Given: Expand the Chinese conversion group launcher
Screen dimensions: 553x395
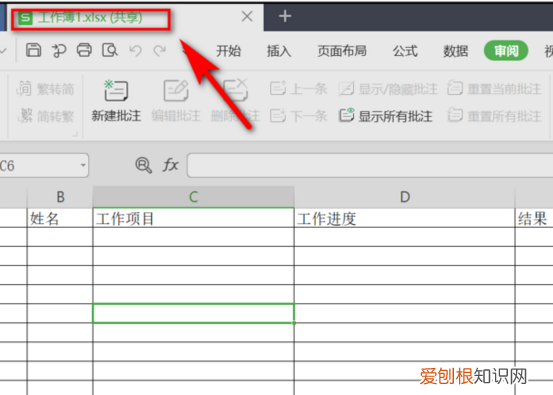Looking at the screenshot, I should [x=75, y=134].
